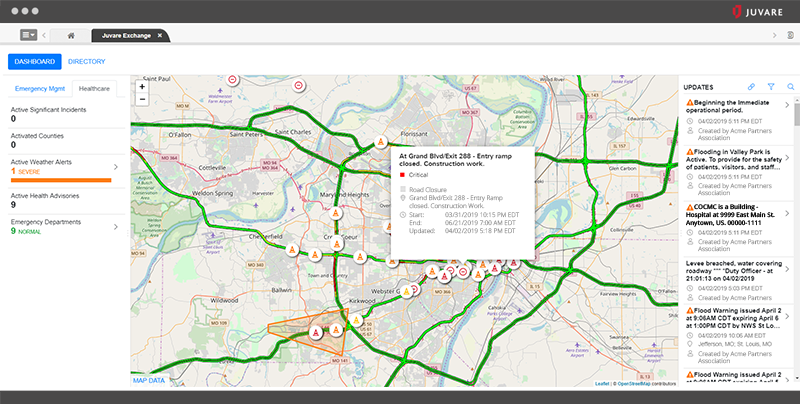
Task: Select the Juvare Exchange tab
Action: click(130, 35)
